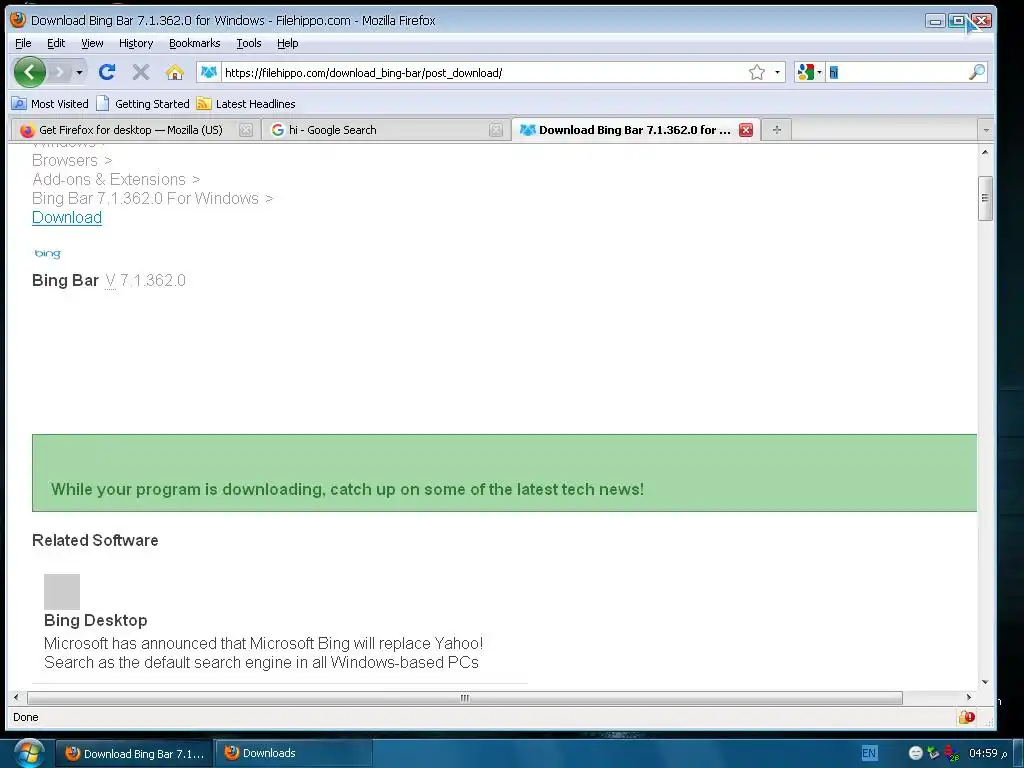Open the Getting Started bookmark
The image size is (1024, 768).
[143, 104]
